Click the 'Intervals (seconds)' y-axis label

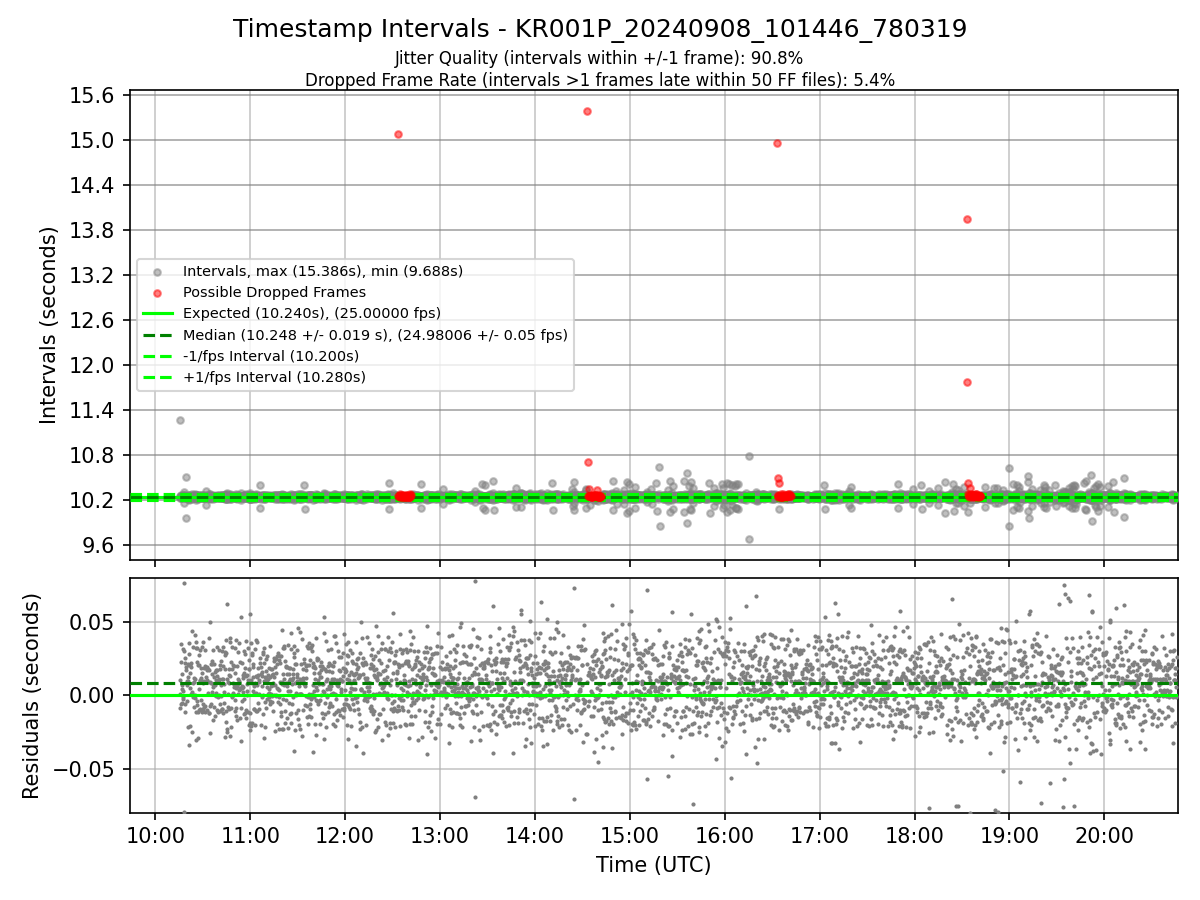(49, 325)
